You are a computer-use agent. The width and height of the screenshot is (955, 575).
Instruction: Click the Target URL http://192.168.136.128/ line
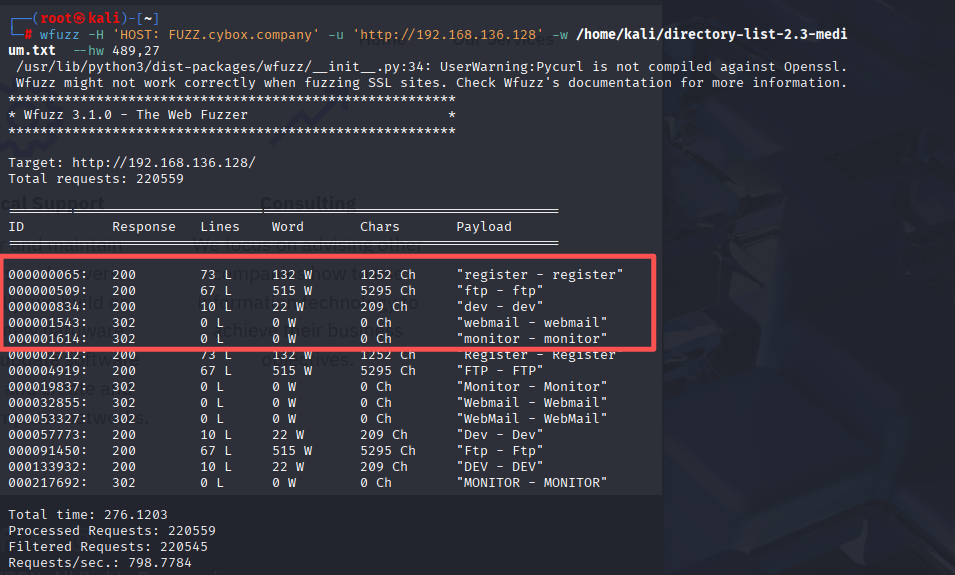pyautogui.click(x=131, y=162)
